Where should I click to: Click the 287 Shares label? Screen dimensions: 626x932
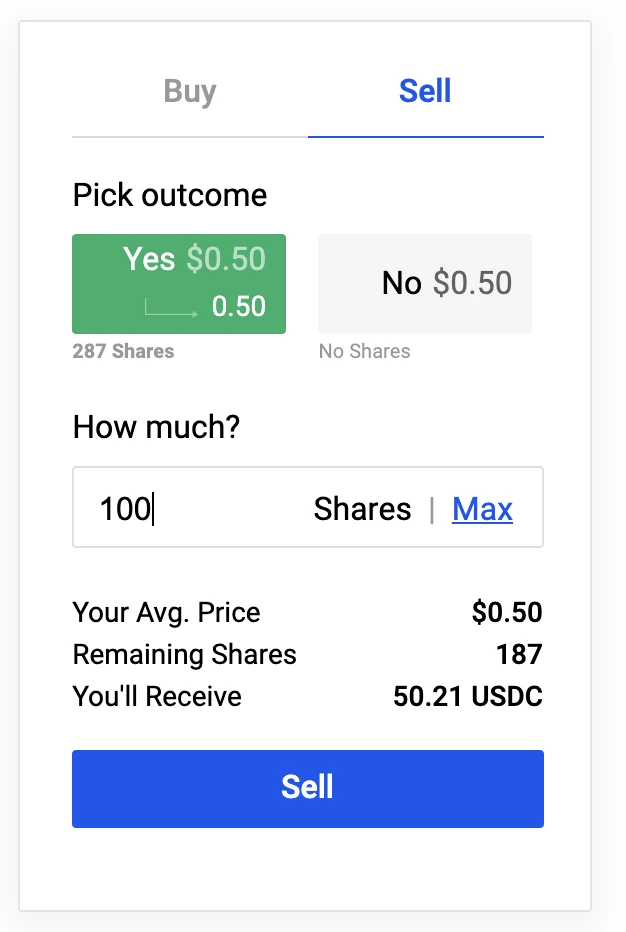123,351
